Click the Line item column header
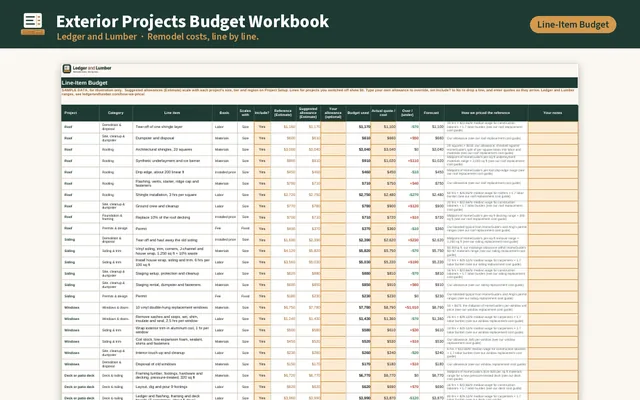The image size is (640, 400). pos(172,113)
